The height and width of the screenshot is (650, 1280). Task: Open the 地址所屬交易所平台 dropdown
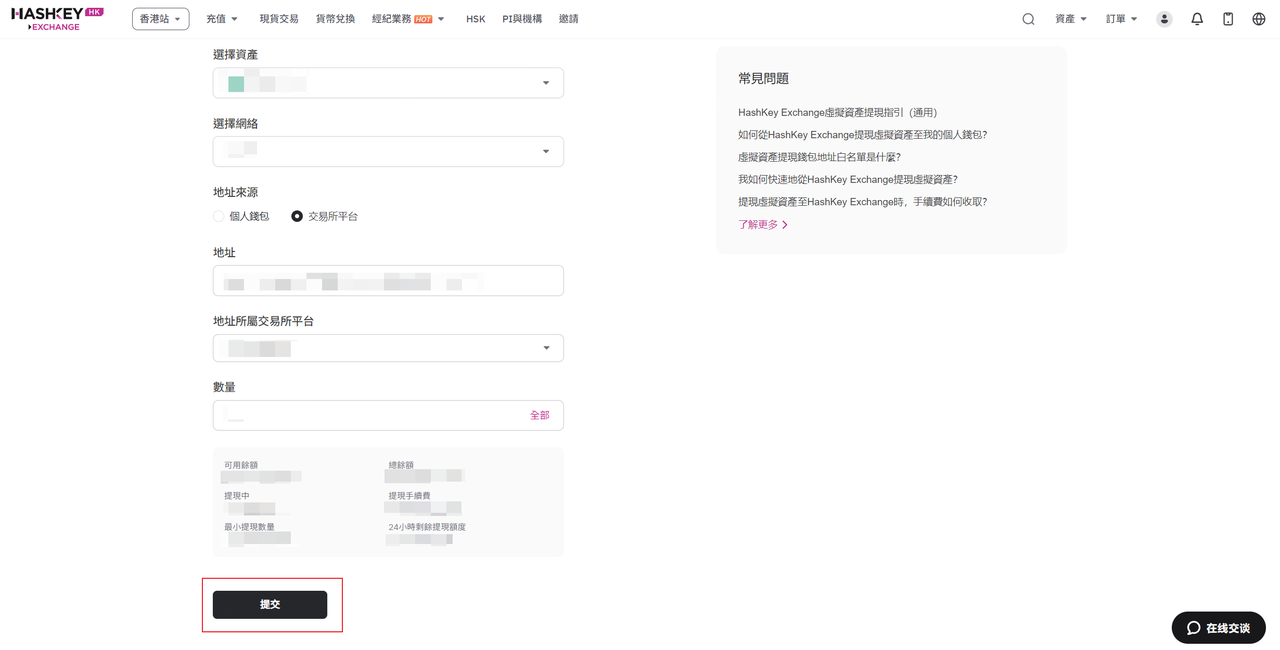pos(388,348)
